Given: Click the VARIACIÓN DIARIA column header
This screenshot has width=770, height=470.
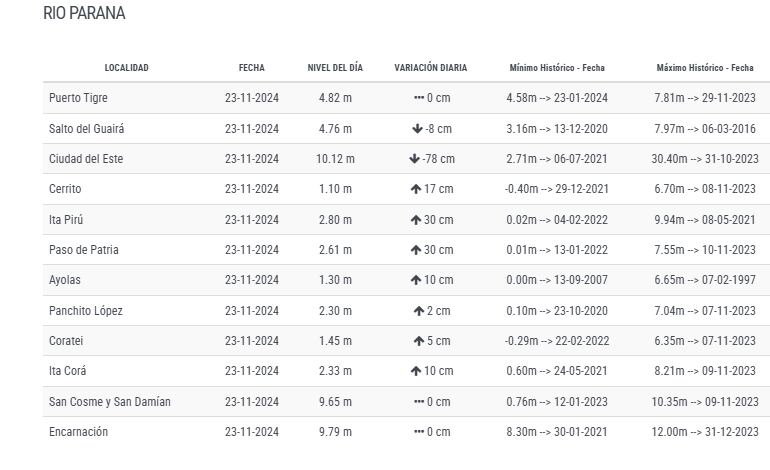Looking at the screenshot, I should coord(430,68).
